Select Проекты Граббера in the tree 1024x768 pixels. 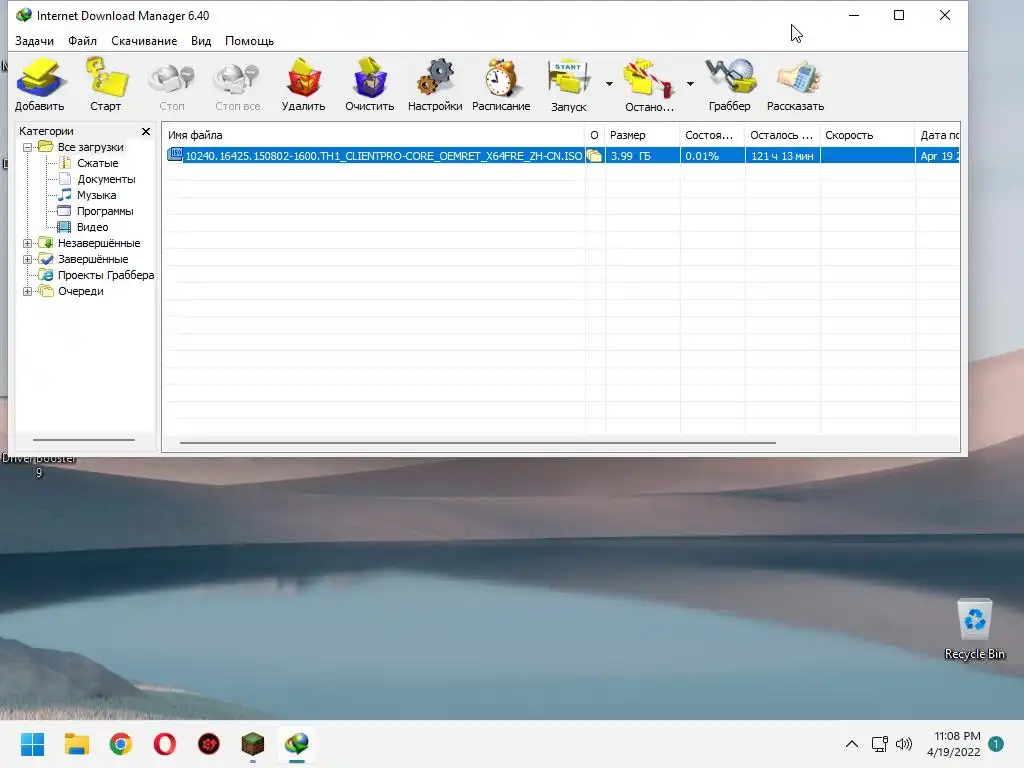pyautogui.click(x=106, y=275)
